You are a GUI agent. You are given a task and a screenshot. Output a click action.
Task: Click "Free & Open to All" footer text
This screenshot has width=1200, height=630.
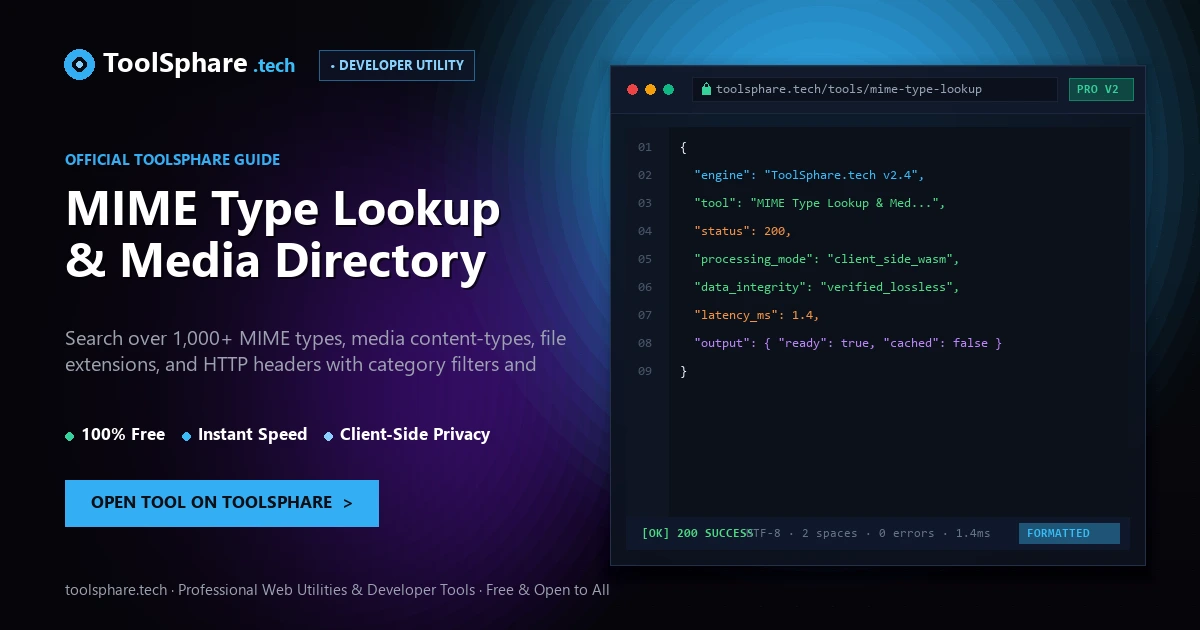coord(548,590)
